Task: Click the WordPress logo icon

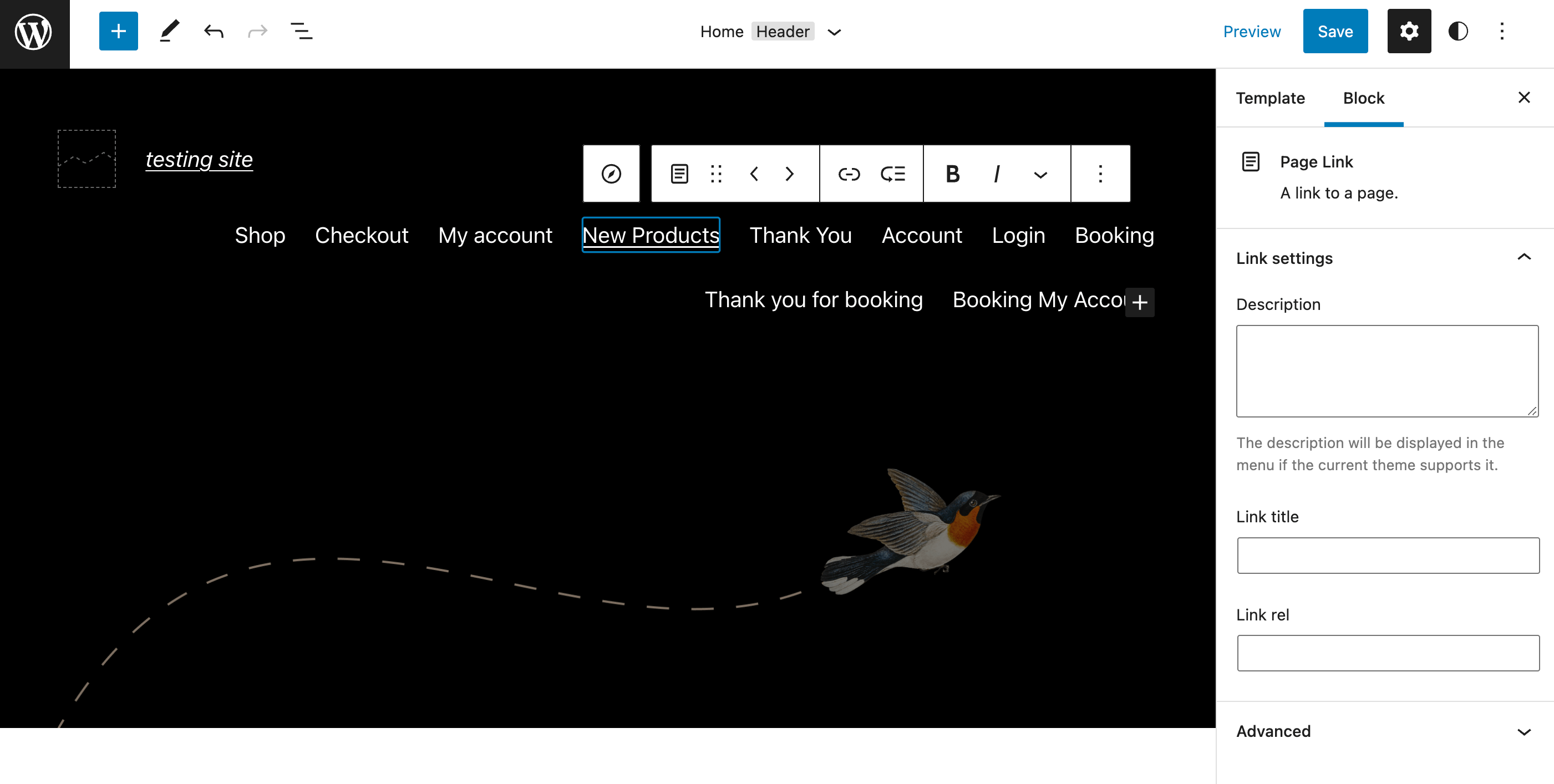Action: pyautogui.click(x=34, y=33)
